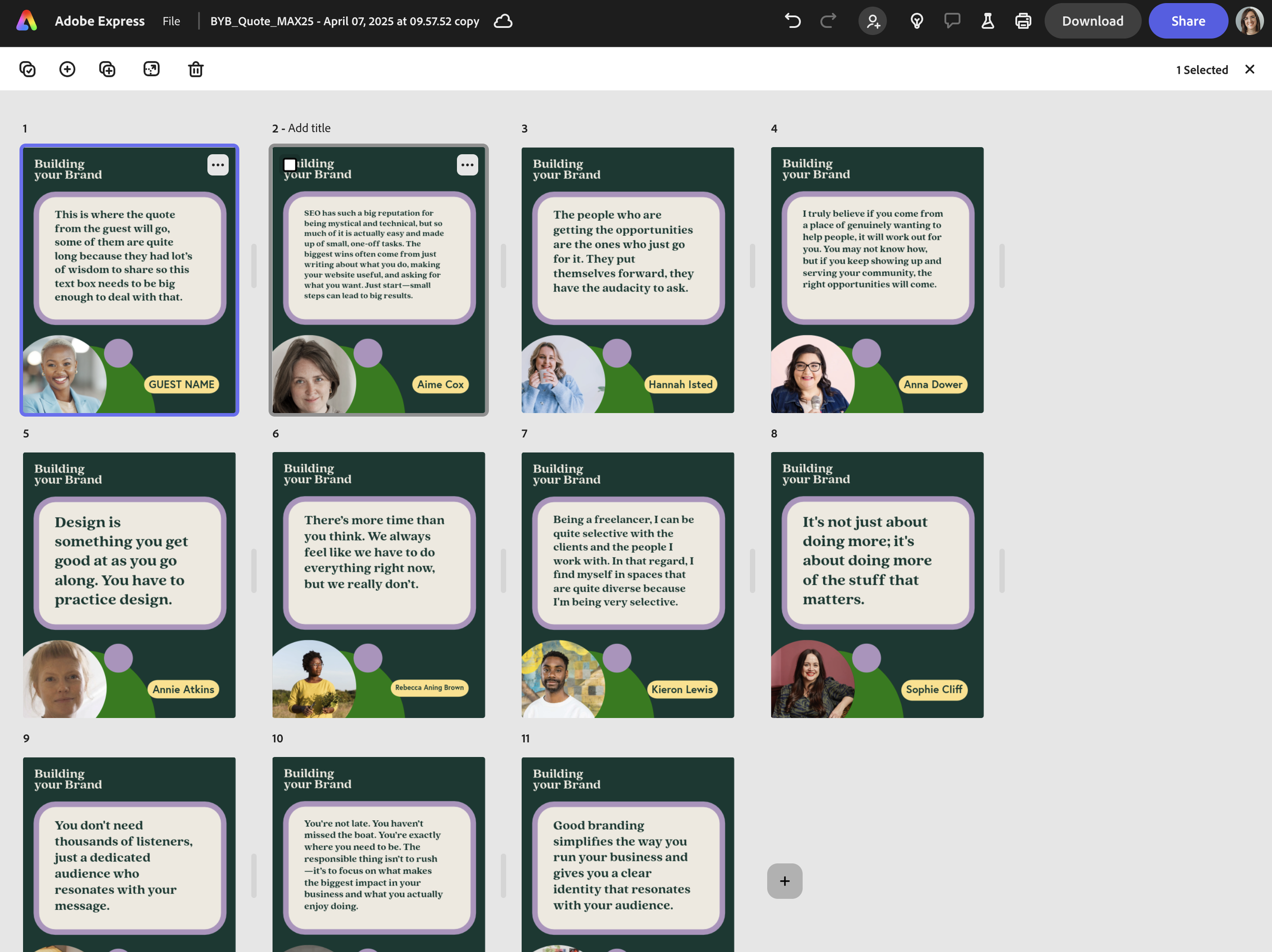Click the duplicate page icon
The height and width of the screenshot is (952, 1272).
click(107, 69)
